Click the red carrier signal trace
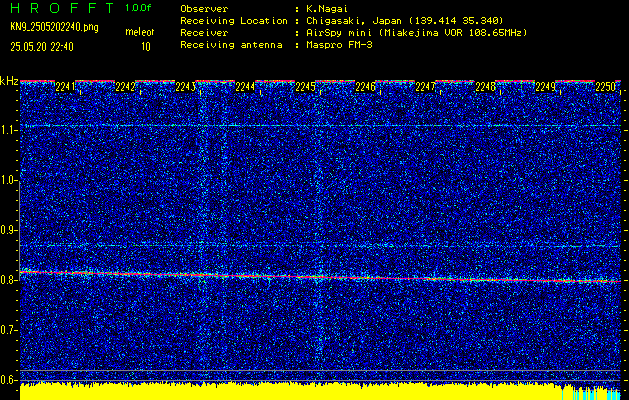Image resolution: width=629 pixels, height=400 pixels. (x=320, y=277)
